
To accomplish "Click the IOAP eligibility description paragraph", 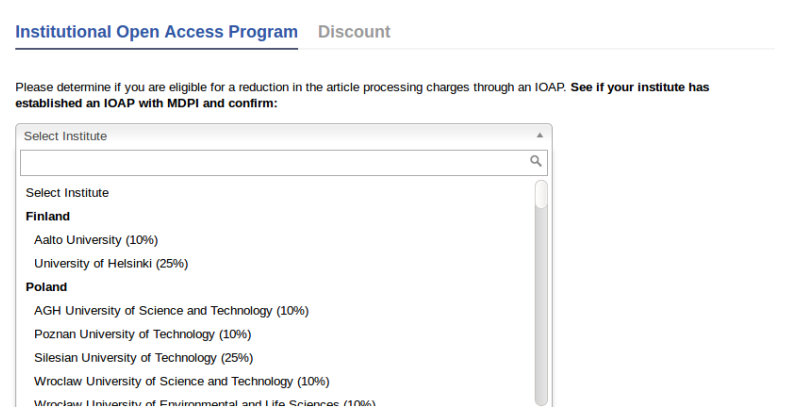I will (362, 95).
